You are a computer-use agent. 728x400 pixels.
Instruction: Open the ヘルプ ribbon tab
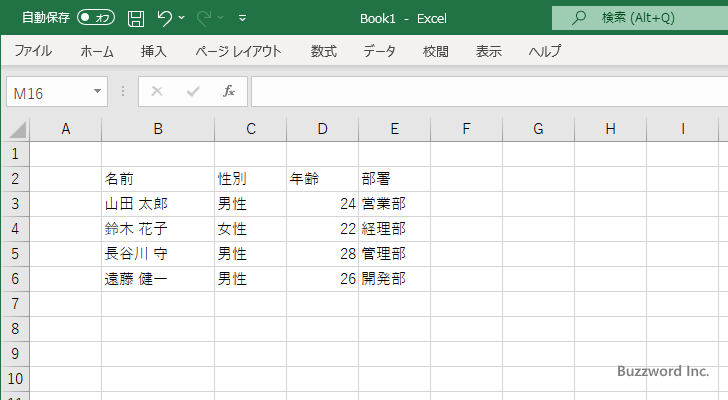point(545,51)
